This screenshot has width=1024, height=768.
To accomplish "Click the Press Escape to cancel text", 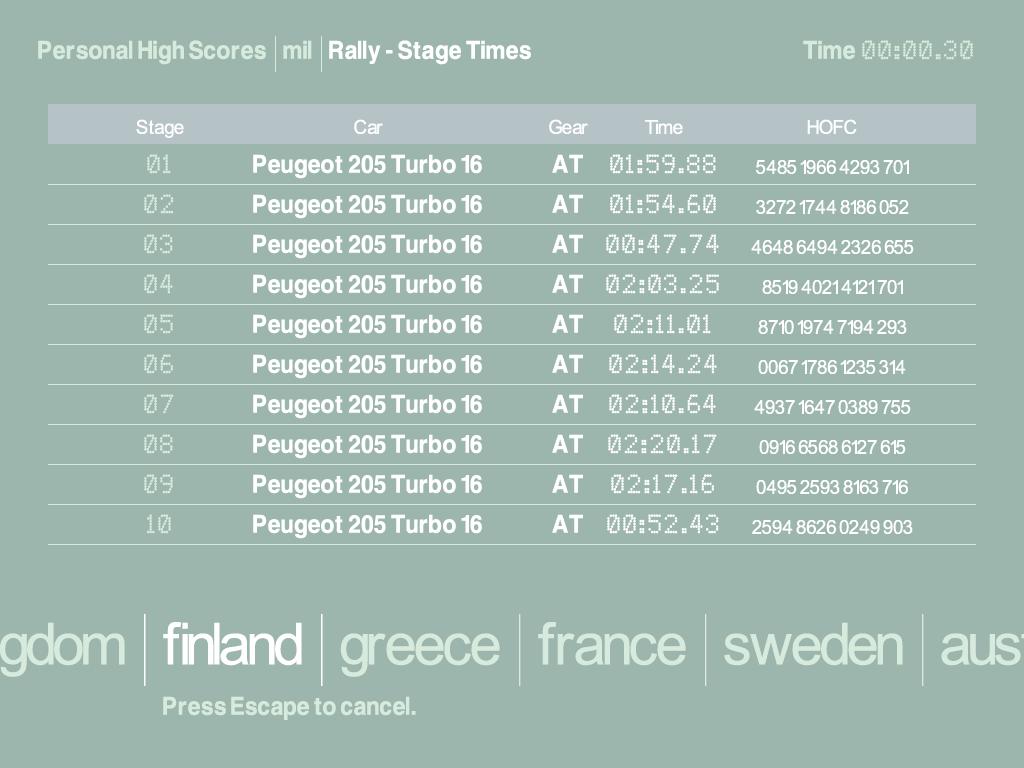I will click(288, 707).
